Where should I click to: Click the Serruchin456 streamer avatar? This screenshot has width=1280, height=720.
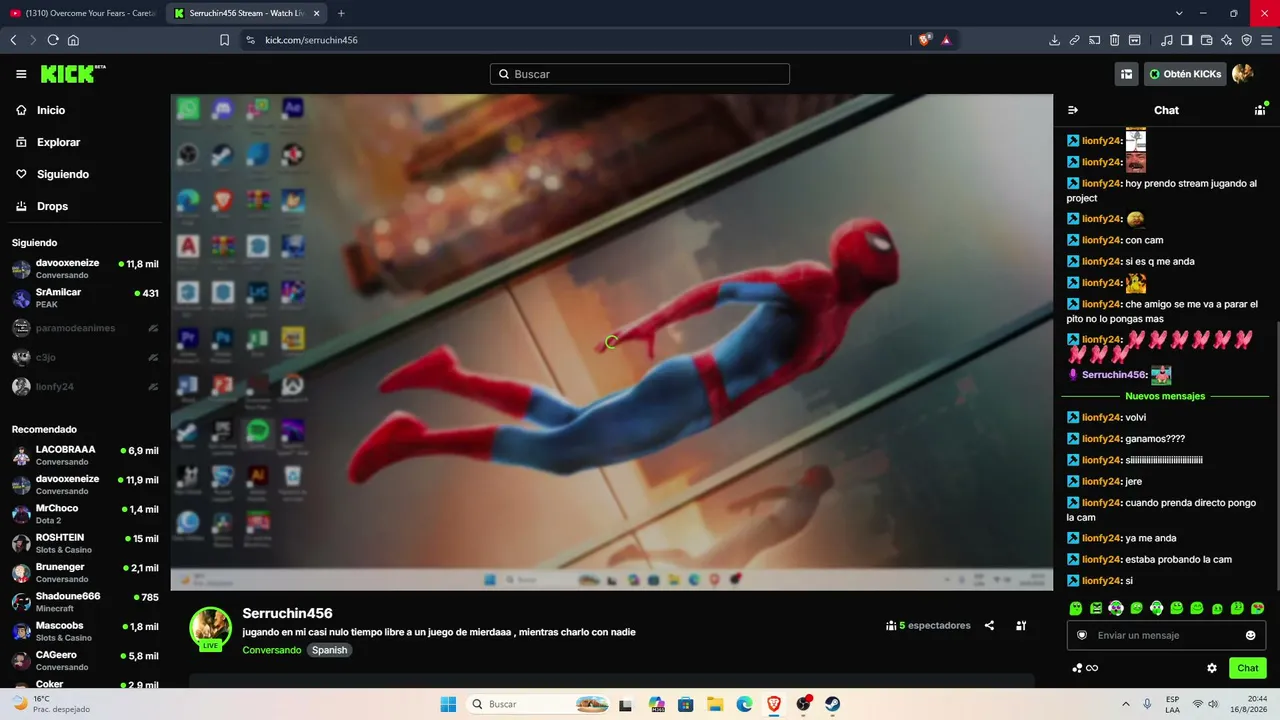pyautogui.click(x=211, y=629)
